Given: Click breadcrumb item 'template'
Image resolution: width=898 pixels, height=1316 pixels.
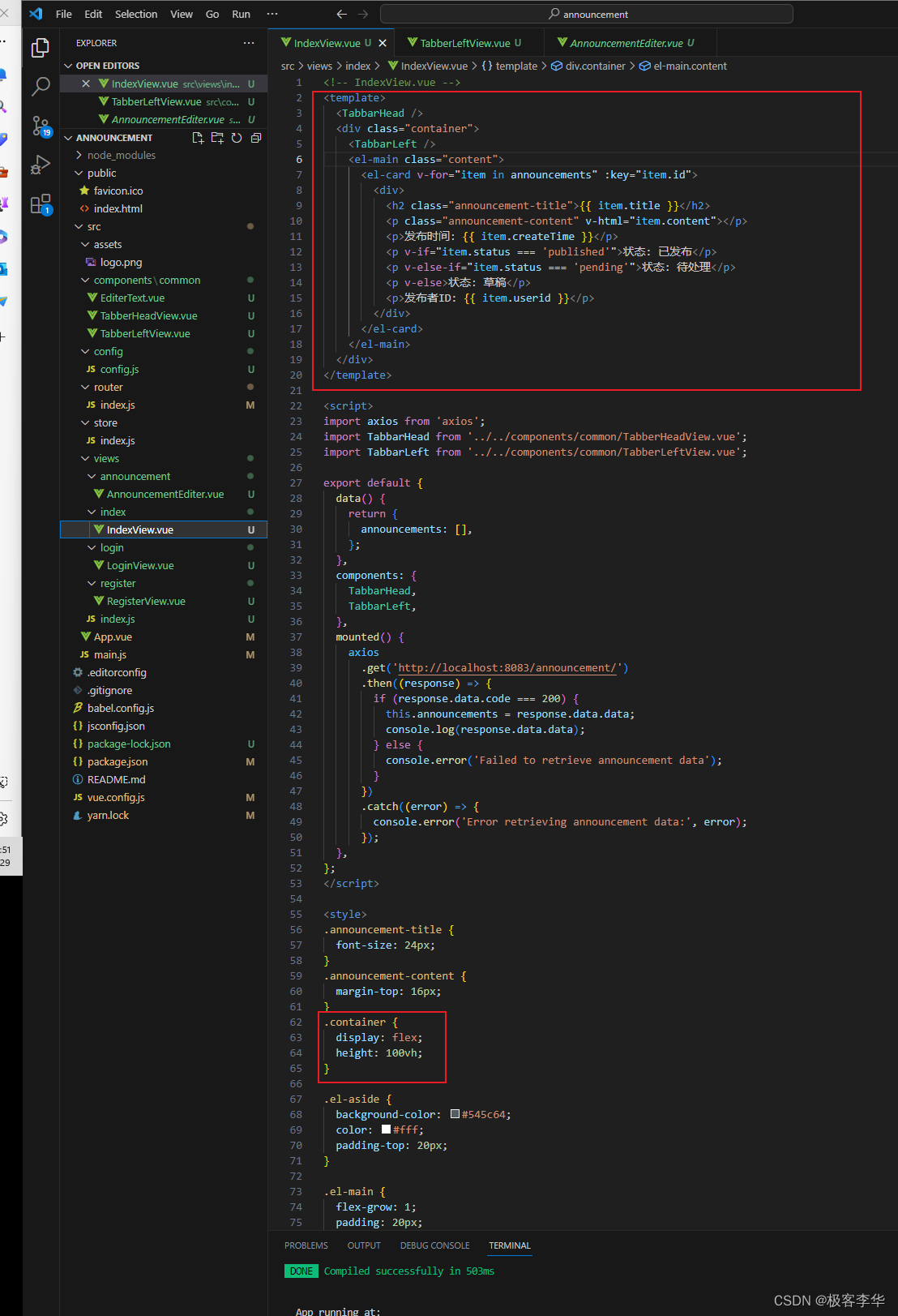Looking at the screenshot, I should 509,66.
